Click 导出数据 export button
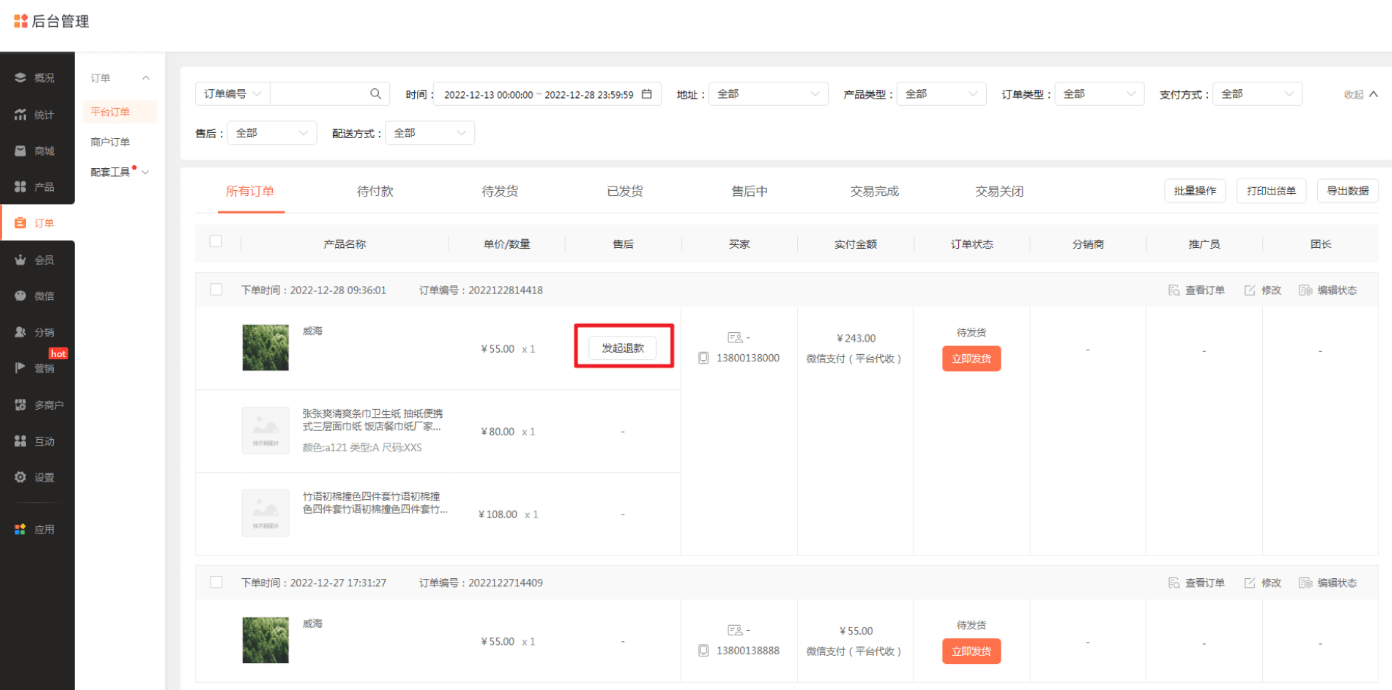Screen dimensions: 1392x690 click(1348, 191)
